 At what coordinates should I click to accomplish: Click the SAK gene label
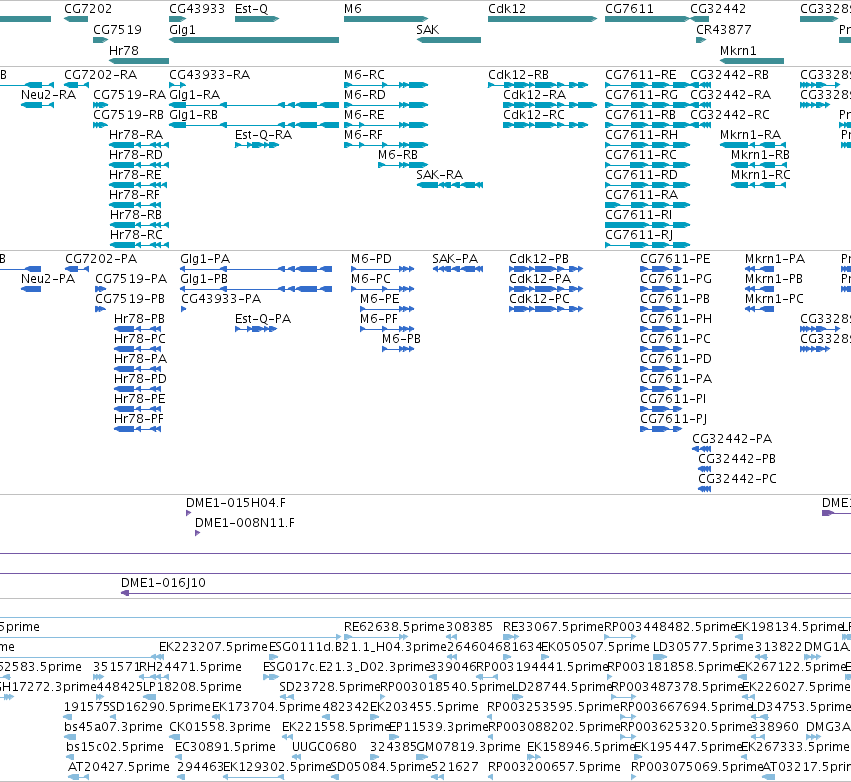click(x=427, y=30)
